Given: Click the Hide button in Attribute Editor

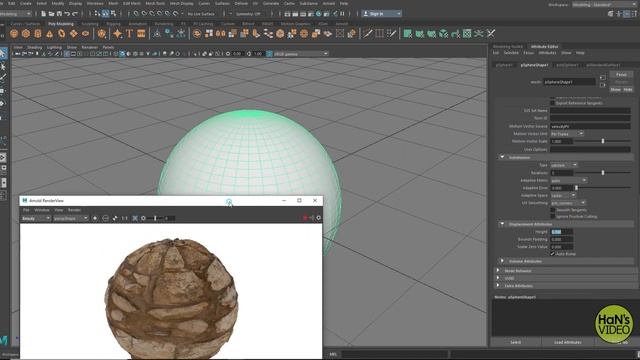Looking at the screenshot, I should click(x=628, y=89).
